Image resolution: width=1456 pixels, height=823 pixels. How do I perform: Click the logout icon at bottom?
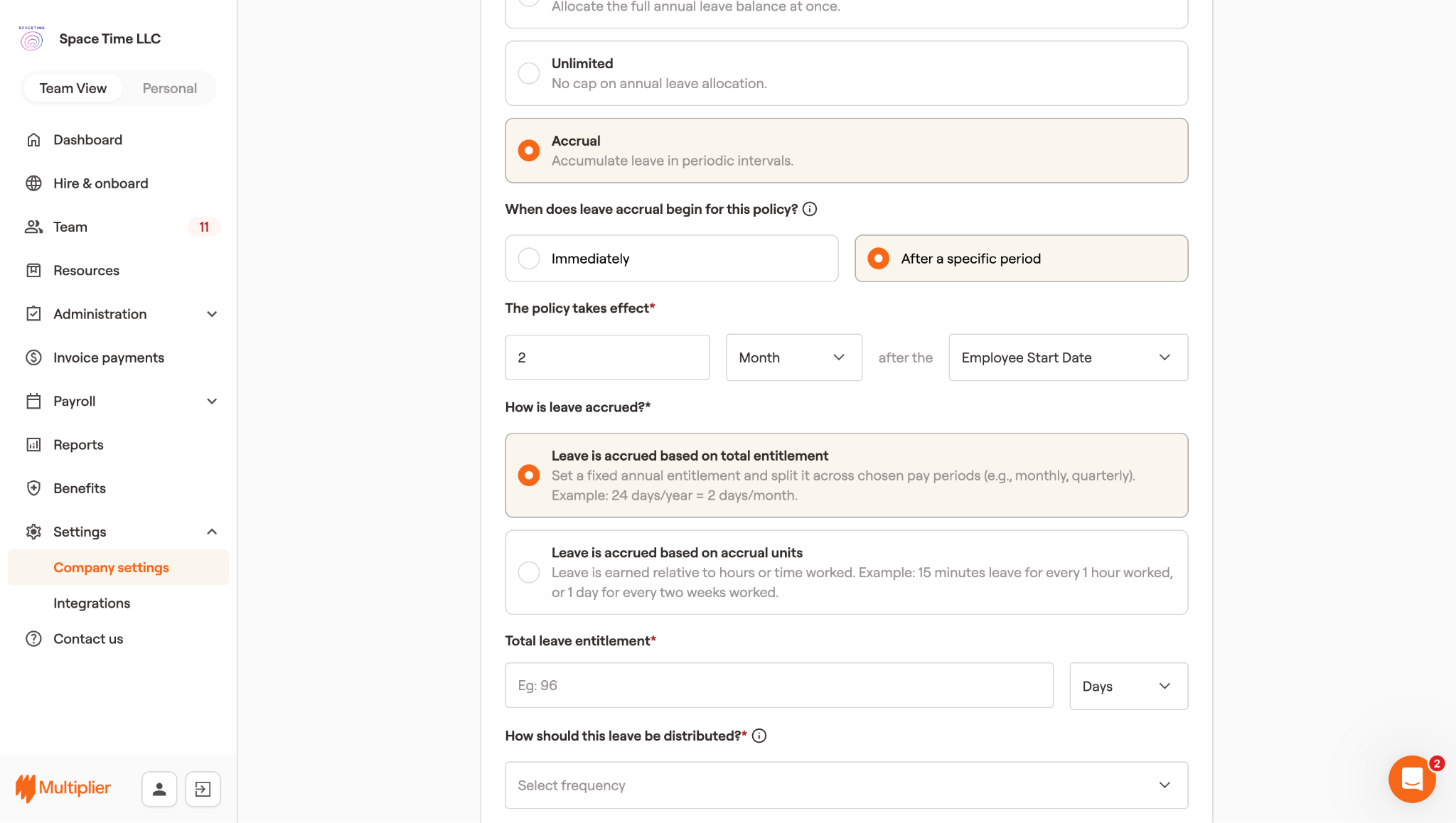[203, 789]
